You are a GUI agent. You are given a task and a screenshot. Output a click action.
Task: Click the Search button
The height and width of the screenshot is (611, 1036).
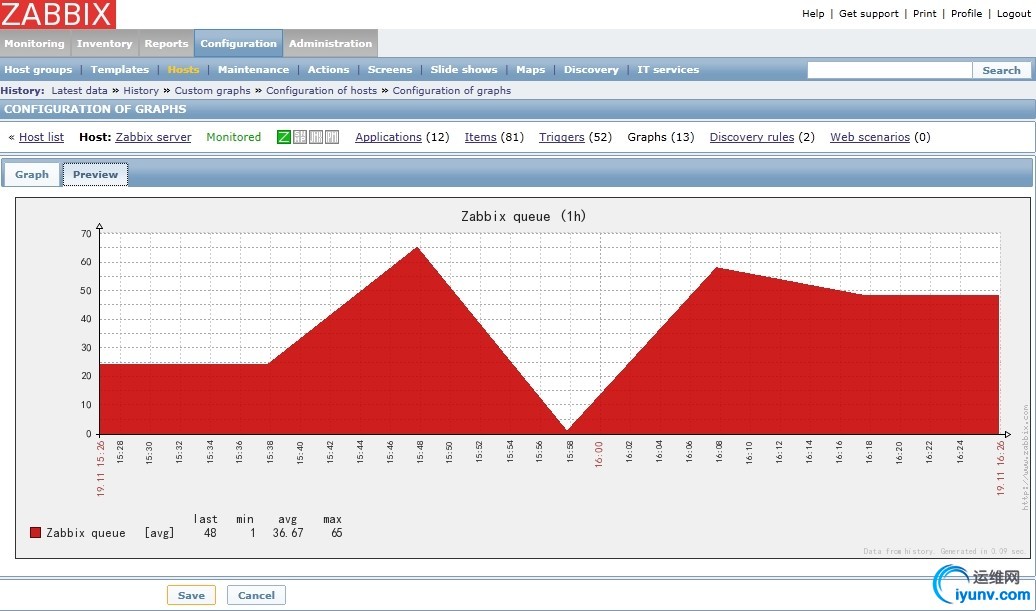click(x=1001, y=70)
